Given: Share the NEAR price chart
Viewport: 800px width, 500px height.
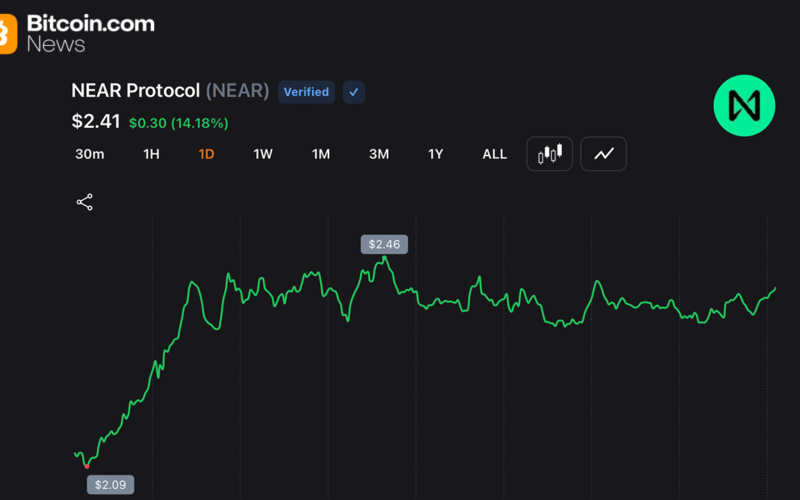Looking at the screenshot, I should click(x=85, y=202).
